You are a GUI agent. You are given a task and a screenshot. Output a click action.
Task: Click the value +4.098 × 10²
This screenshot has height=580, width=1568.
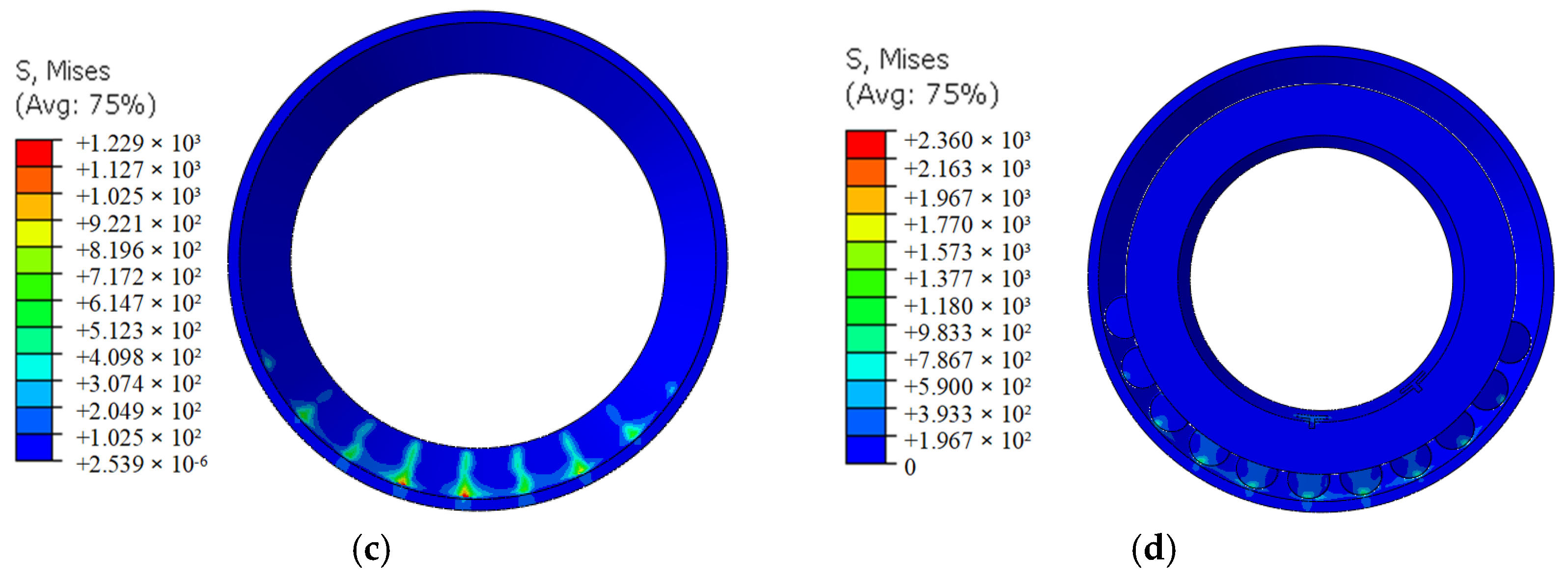point(138,357)
